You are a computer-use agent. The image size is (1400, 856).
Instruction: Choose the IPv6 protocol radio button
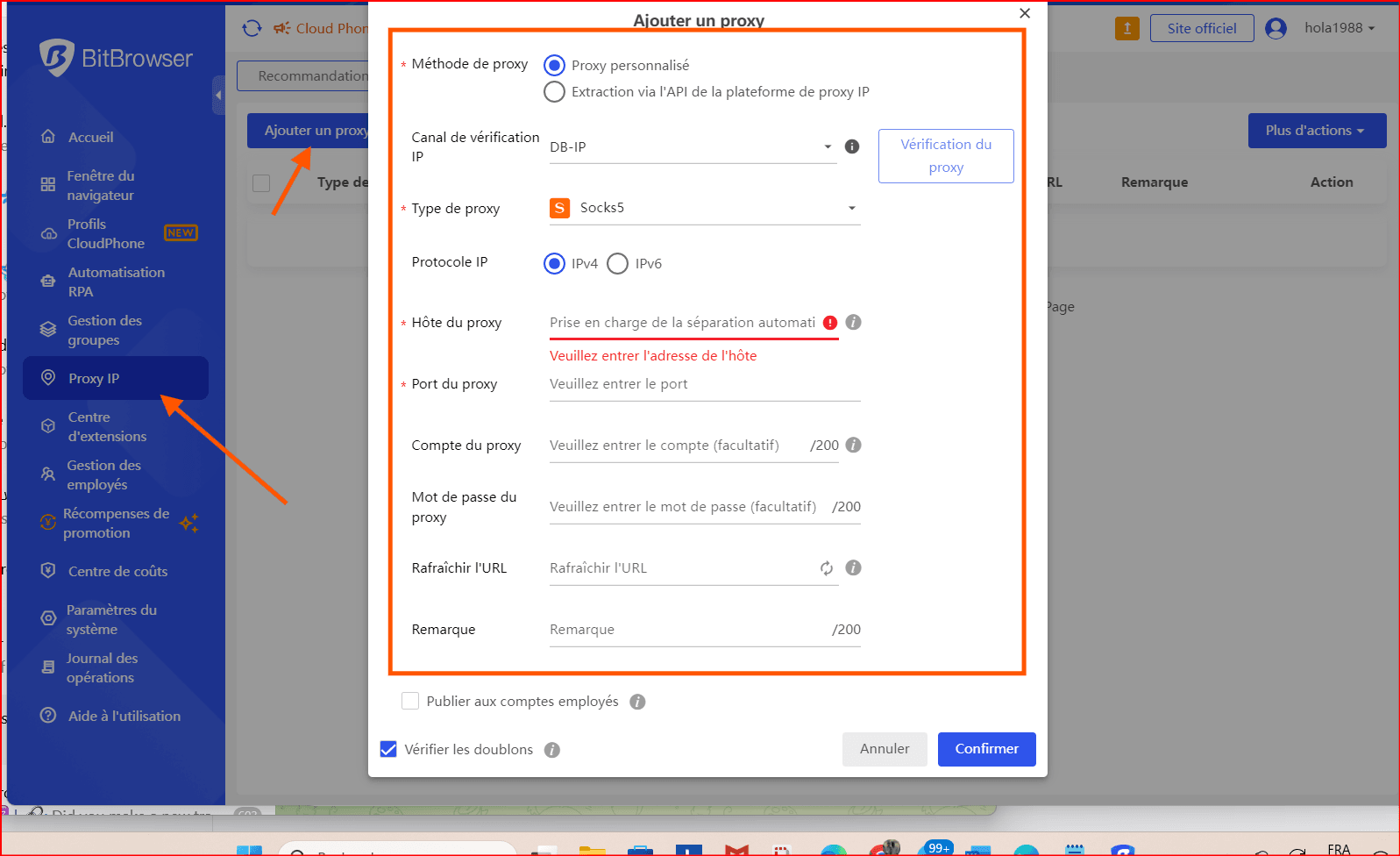(617, 264)
